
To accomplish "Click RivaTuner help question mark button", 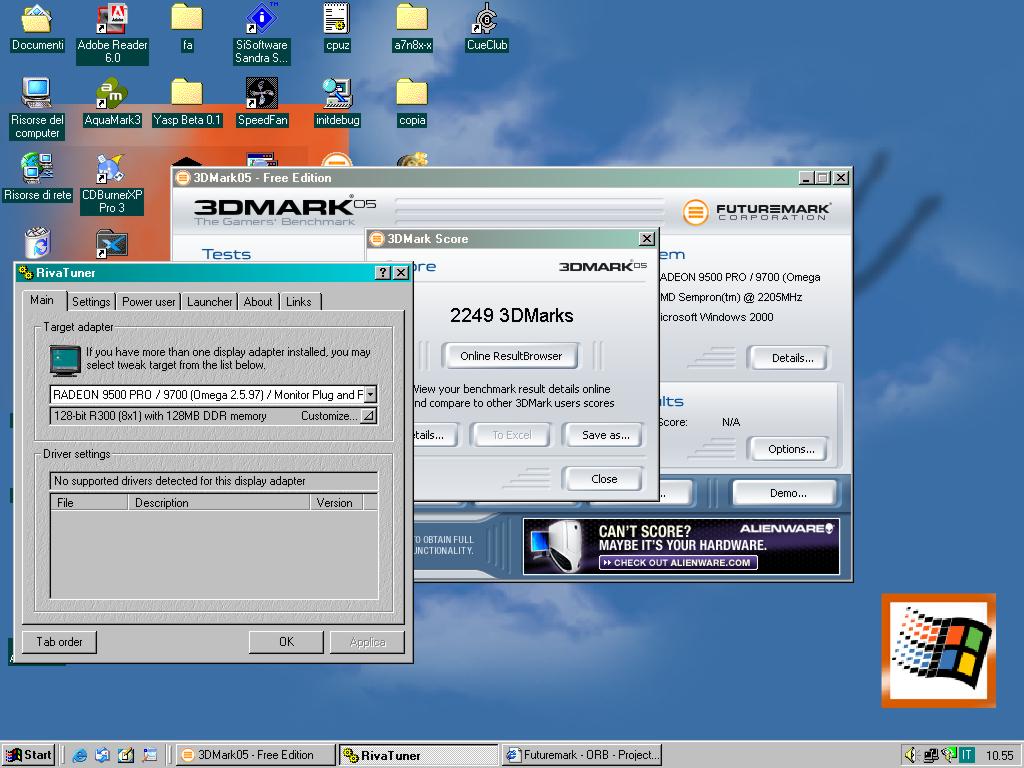I will click(383, 272).
